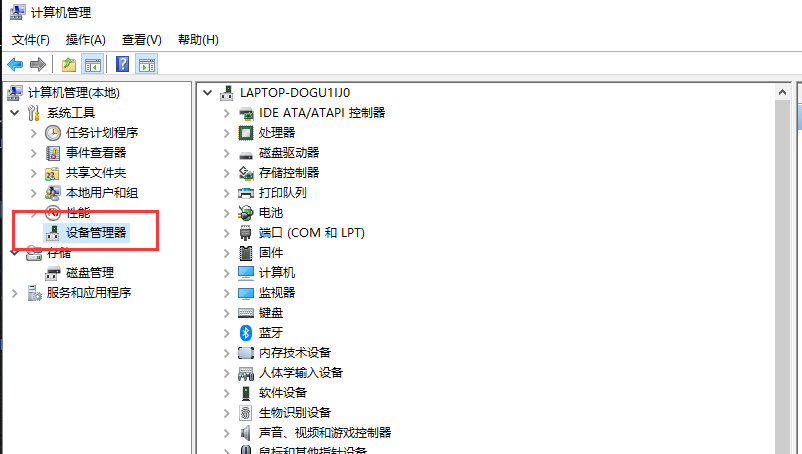
Task: Click the 生物识别设备 fingerprint icon
Action: pyautogui.click(x=246, y=413)
